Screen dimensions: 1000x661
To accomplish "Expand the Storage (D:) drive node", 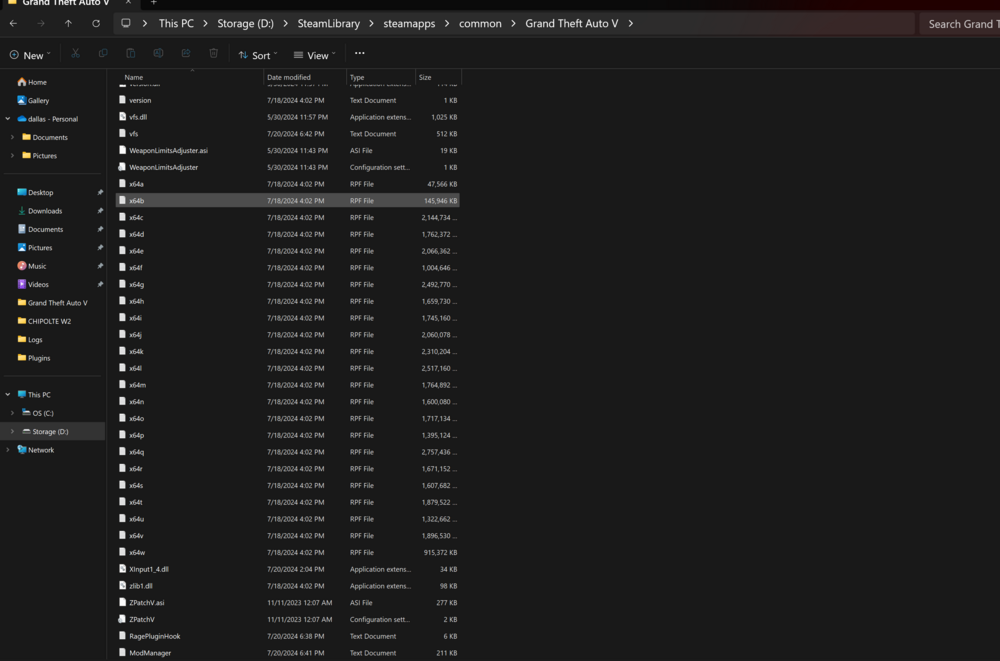I will point(12,431).
